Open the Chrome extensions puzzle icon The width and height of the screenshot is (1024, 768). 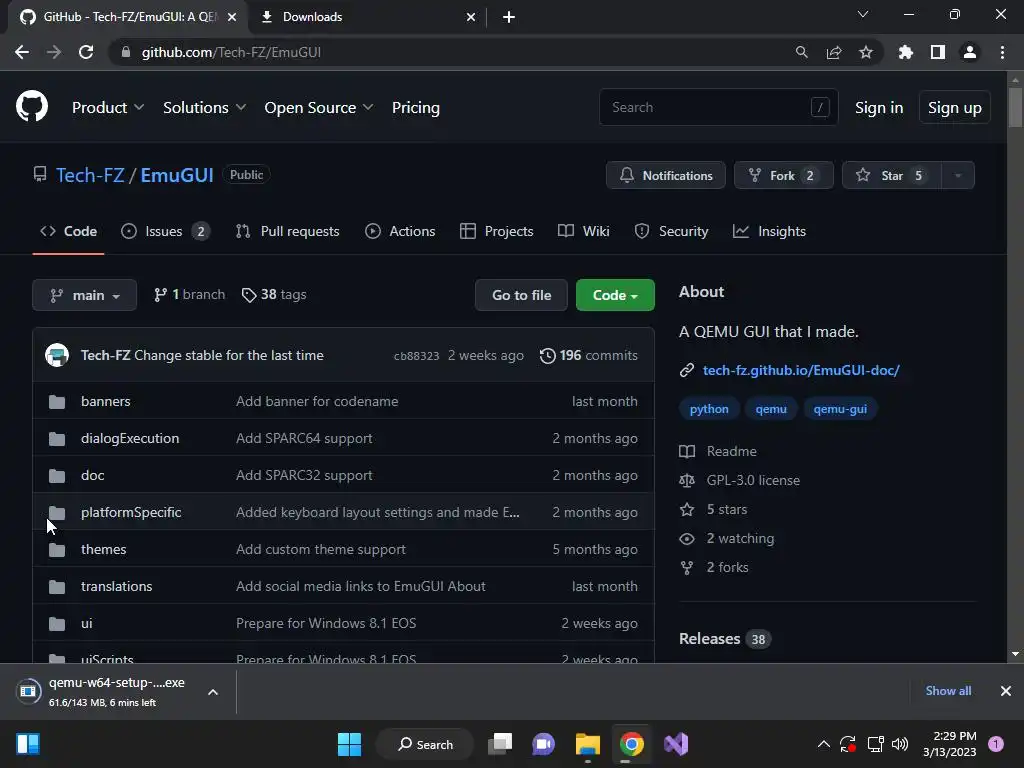coord(906,52)
